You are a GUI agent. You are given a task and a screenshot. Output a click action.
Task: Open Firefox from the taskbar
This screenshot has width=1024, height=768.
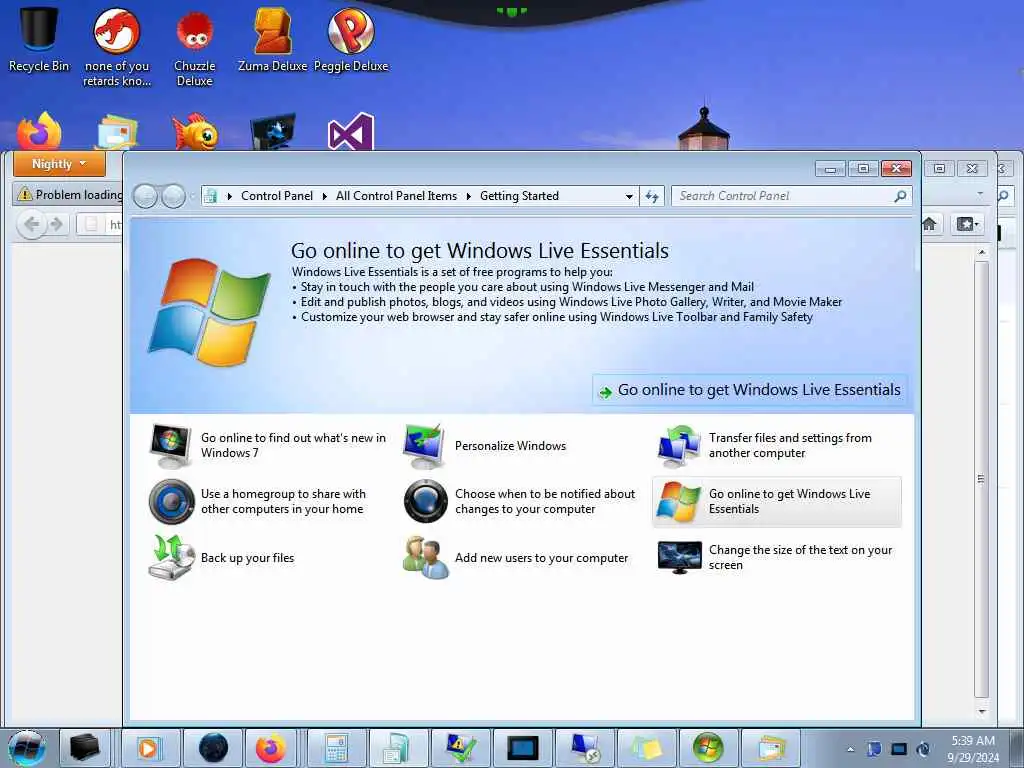271,748
